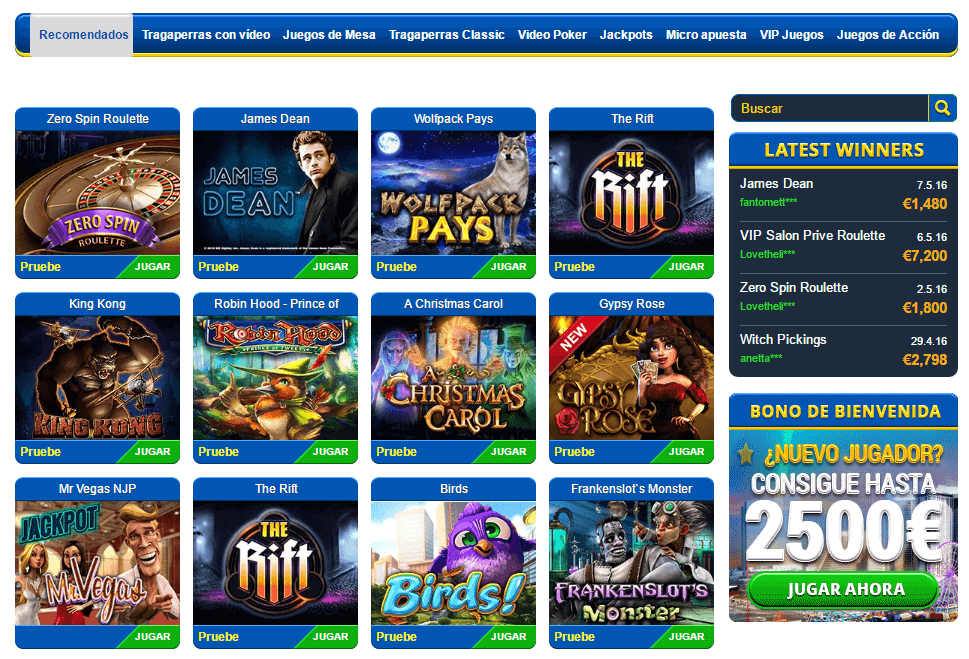Select the Recomendados tab
969x659 pixels.
click(83, 35)
